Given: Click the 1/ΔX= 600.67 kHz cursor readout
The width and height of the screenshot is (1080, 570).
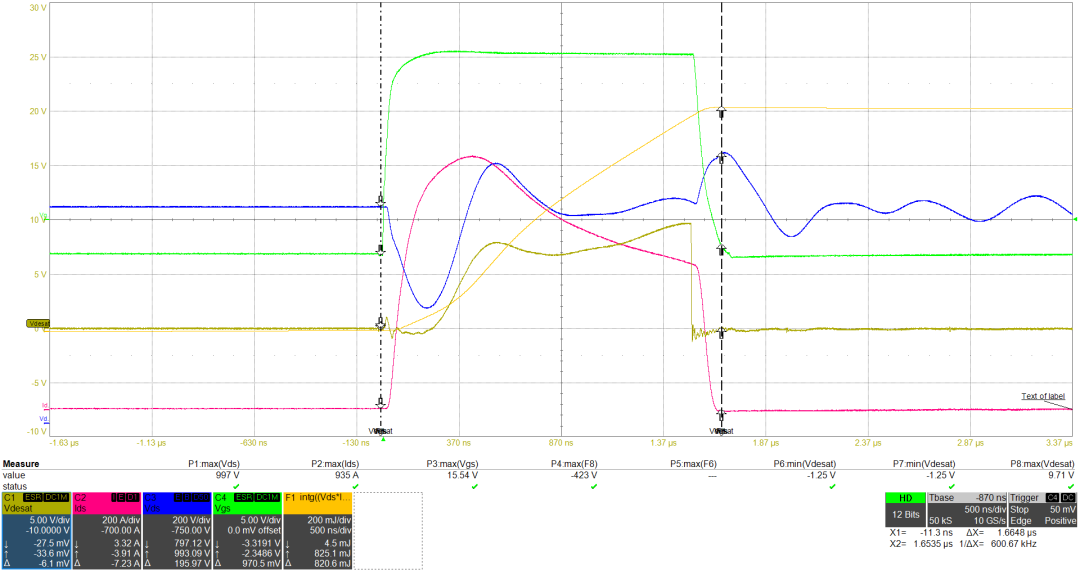Looking at the screenshot, I should pos(998,544).
